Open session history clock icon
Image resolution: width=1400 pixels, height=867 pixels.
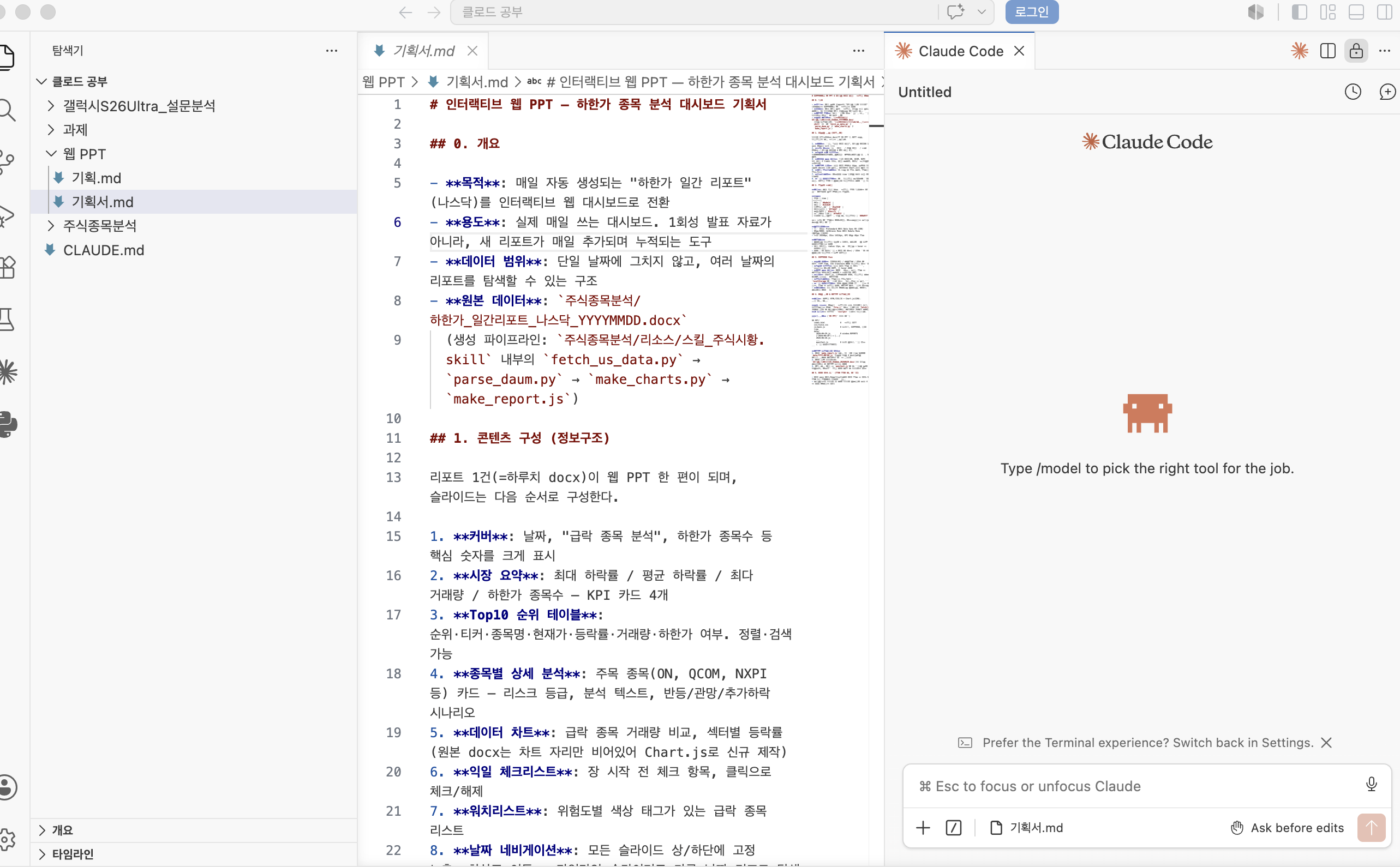click(1353, 91)
